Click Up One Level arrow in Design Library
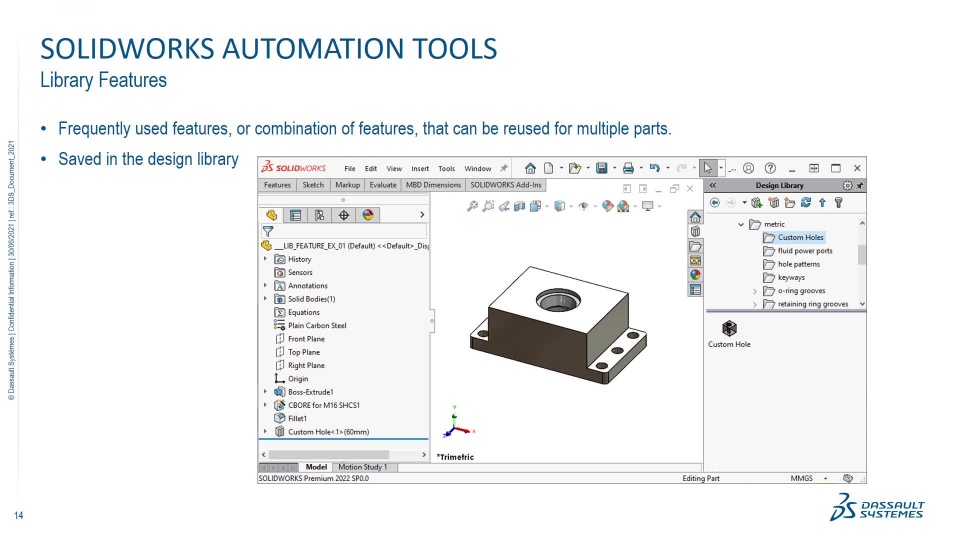Screen dimensions: 960x540 (x=822, y=203)
